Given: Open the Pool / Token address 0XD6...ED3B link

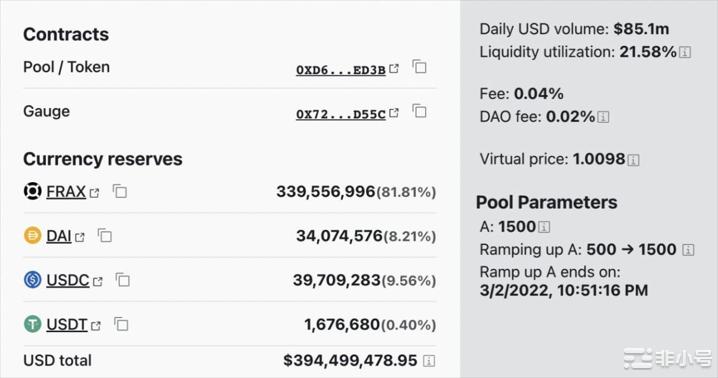Looking at the screenshot, I should click(341, 70).
